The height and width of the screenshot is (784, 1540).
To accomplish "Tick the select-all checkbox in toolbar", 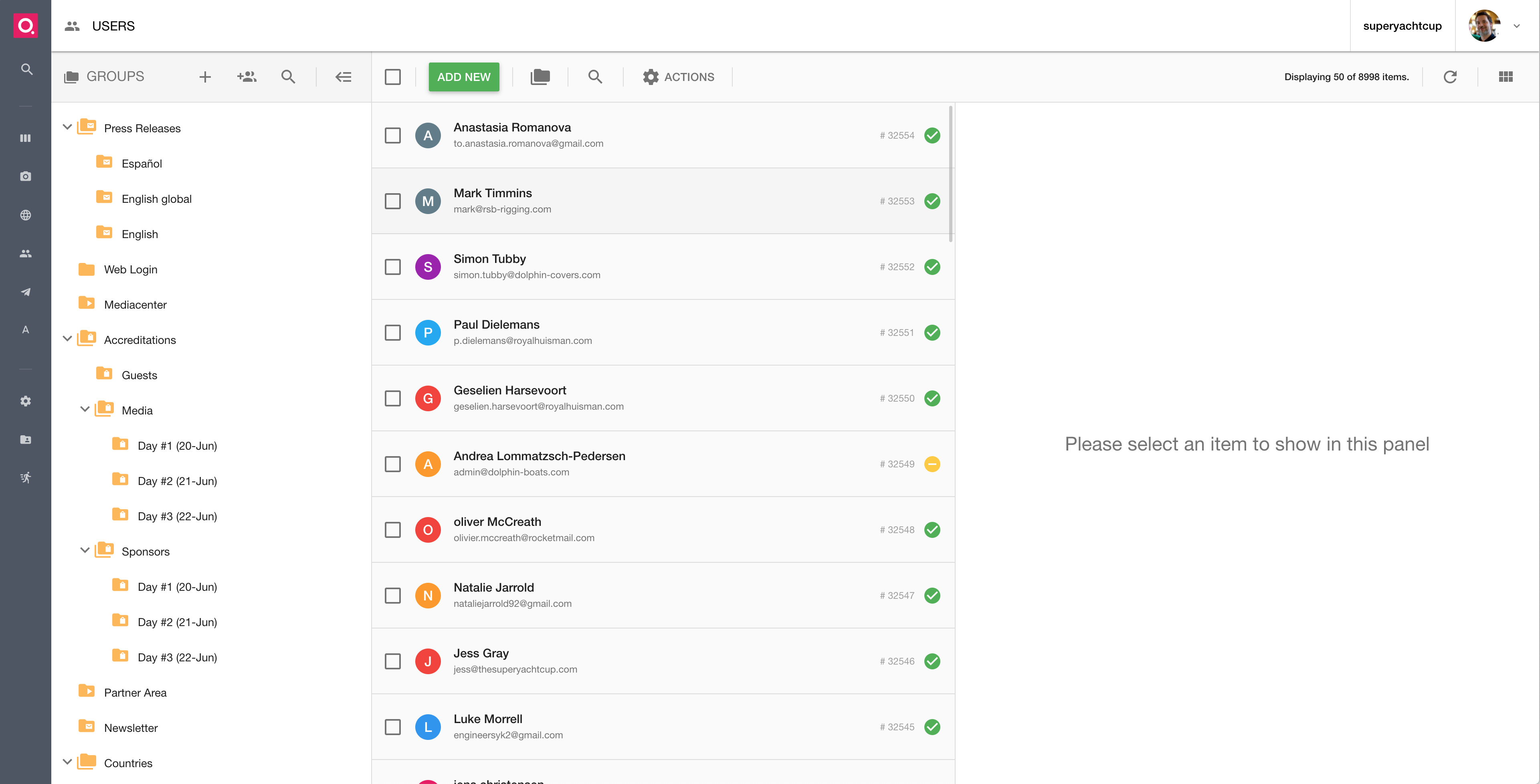I will (393, 77).
